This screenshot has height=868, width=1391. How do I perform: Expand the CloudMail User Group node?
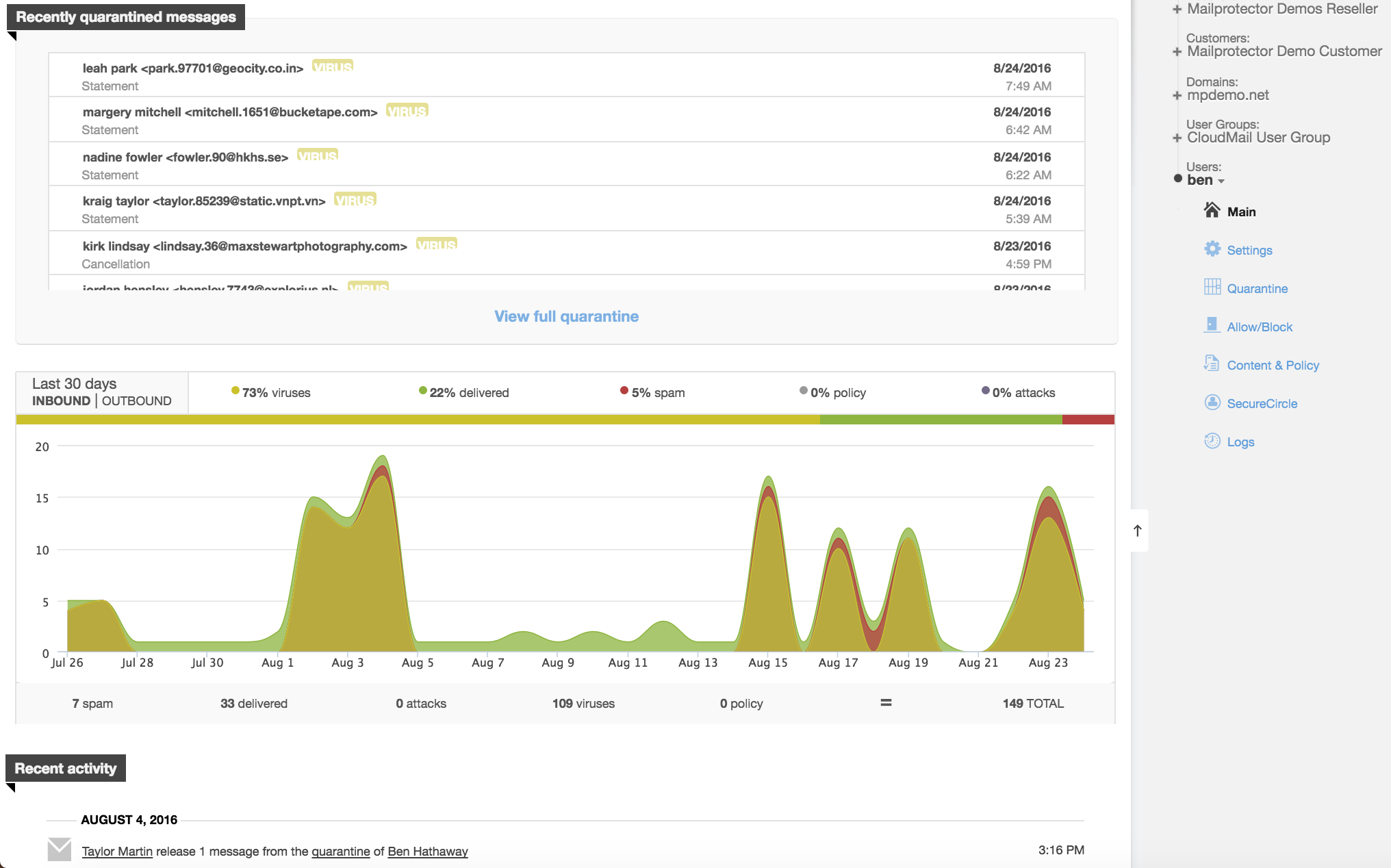tap(1177, 138)
